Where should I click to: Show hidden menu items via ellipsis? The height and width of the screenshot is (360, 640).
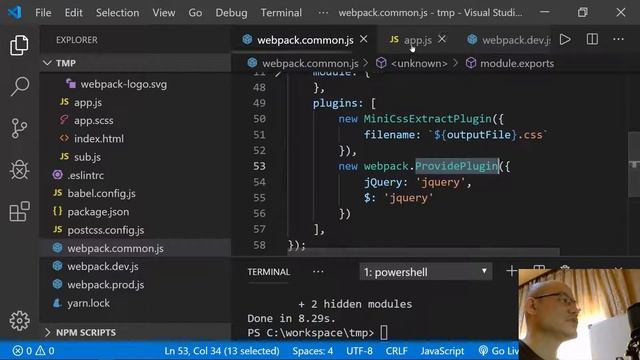pyautogui.click(x=323, y=13)
